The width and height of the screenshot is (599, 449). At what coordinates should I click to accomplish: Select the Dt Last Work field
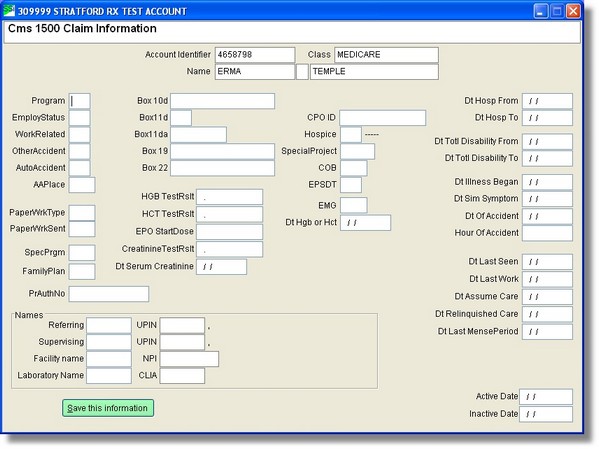click(x=547, y=279)
